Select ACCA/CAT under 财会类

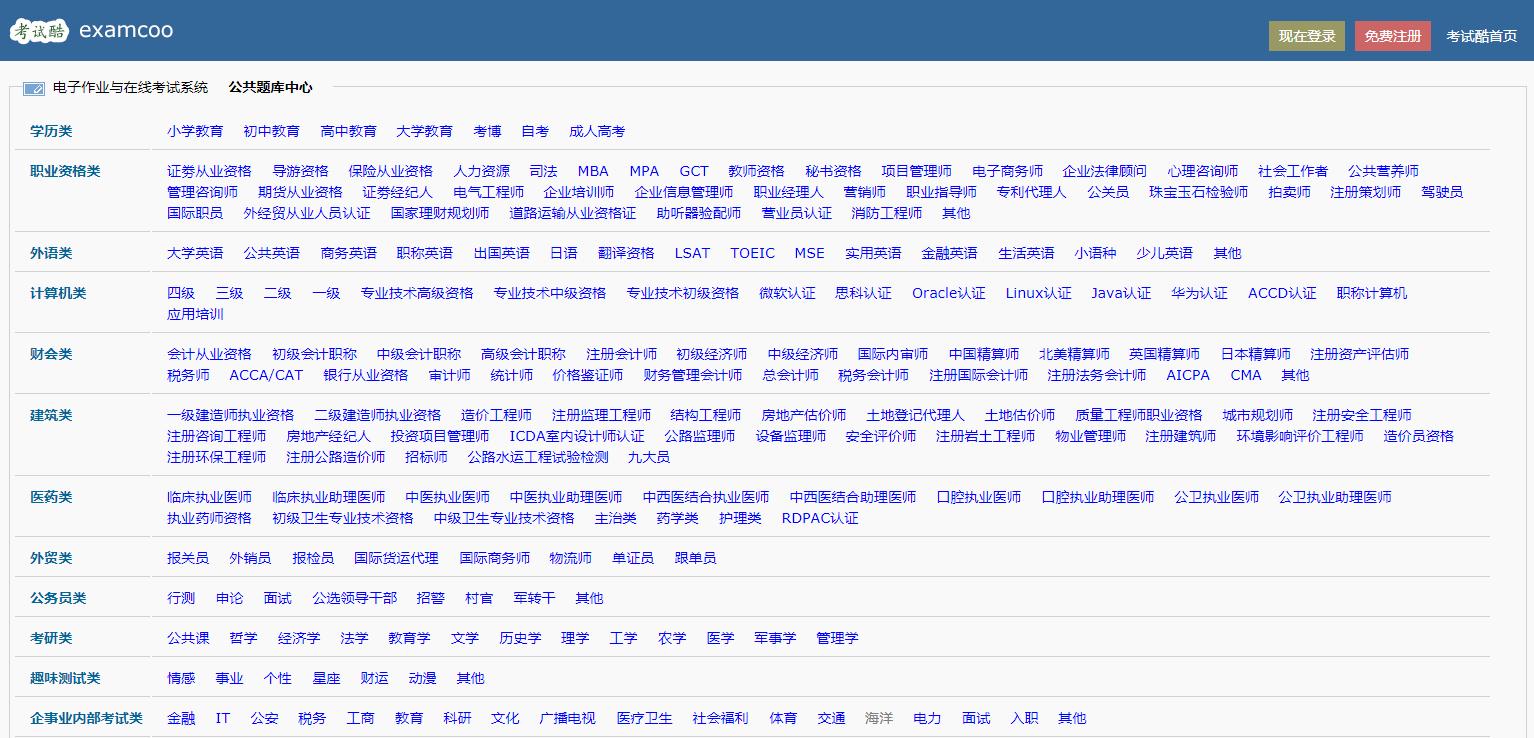click(x=265, y=375)
